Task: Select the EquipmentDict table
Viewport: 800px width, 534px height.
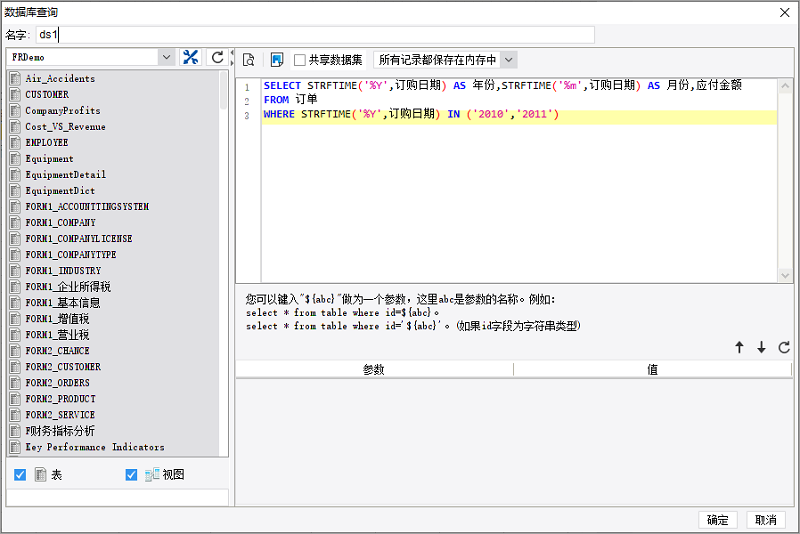Action: click(x=60, y=191)
